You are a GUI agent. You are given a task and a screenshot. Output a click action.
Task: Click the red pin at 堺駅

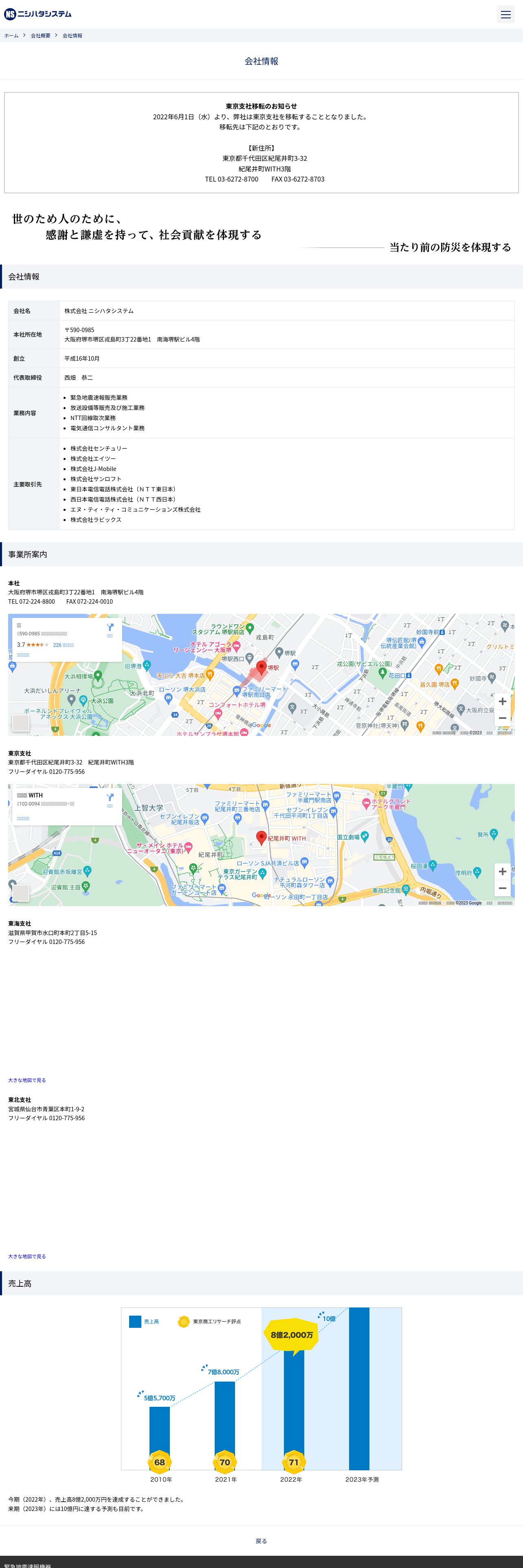point(261,668)
